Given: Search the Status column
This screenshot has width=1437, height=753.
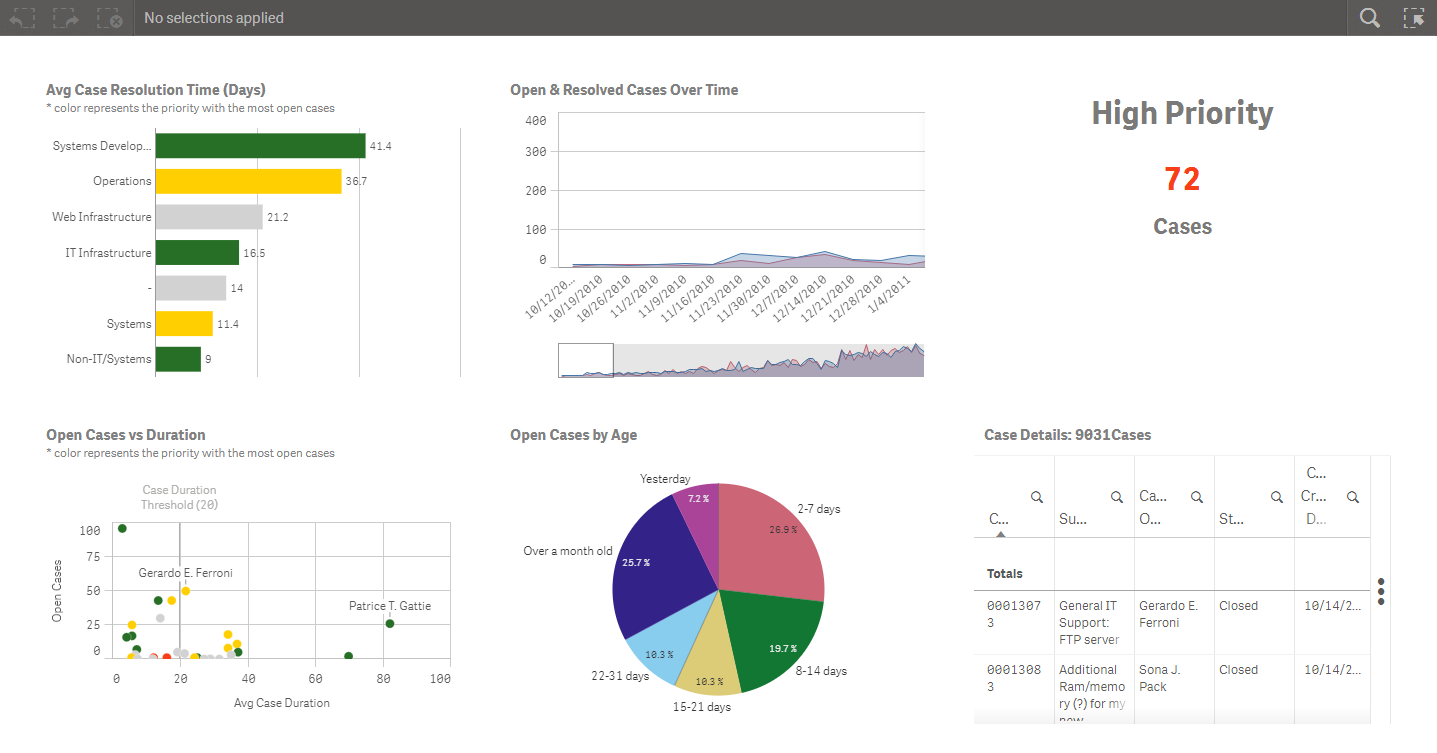Looking at the screenshot, I should [1276, 496].
